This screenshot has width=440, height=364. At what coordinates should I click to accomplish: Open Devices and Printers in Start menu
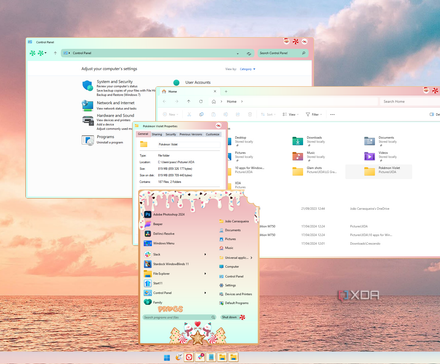coord(236,294)
